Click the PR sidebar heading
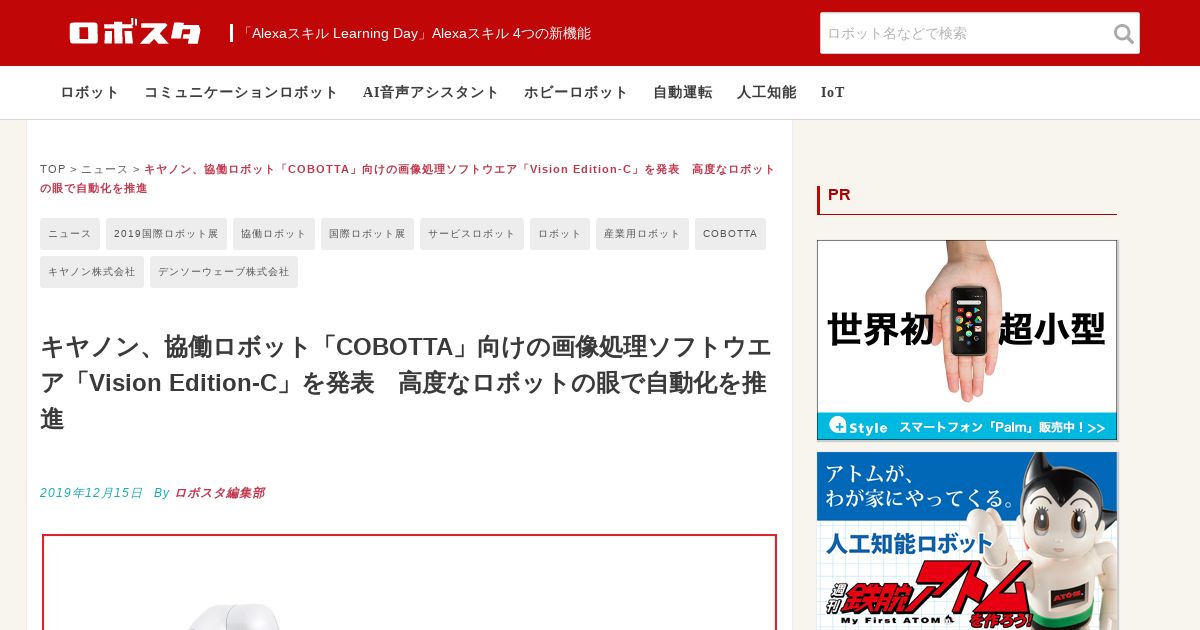The height and width of the screenshot is (630, 1200). [x=839, y=195]
